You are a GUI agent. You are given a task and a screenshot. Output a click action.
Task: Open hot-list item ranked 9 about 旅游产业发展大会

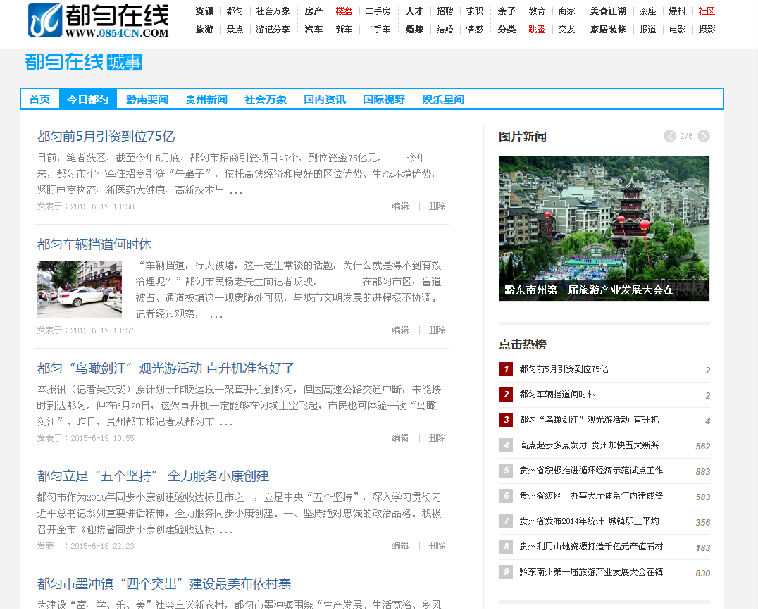(x=591, y=572)
